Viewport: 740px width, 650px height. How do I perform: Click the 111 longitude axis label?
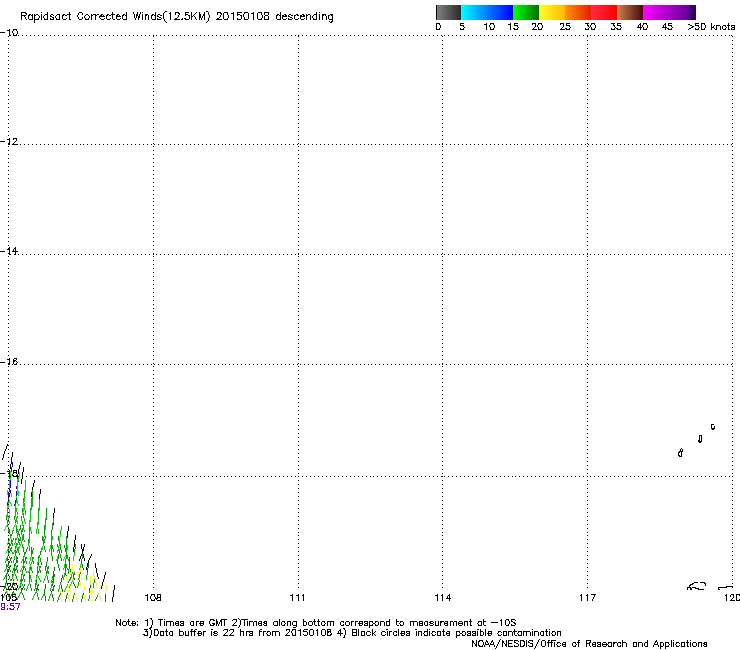point(297,598)
